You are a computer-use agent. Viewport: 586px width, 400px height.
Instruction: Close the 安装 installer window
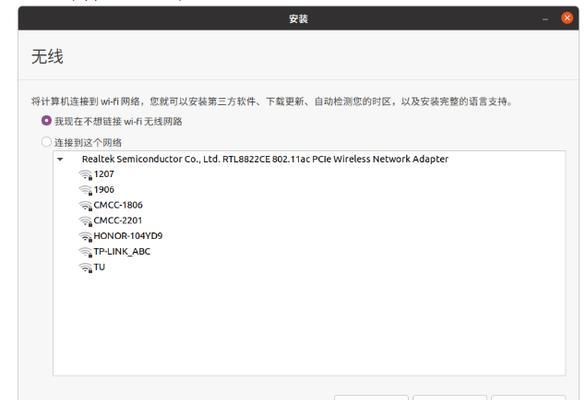point(567,18)
